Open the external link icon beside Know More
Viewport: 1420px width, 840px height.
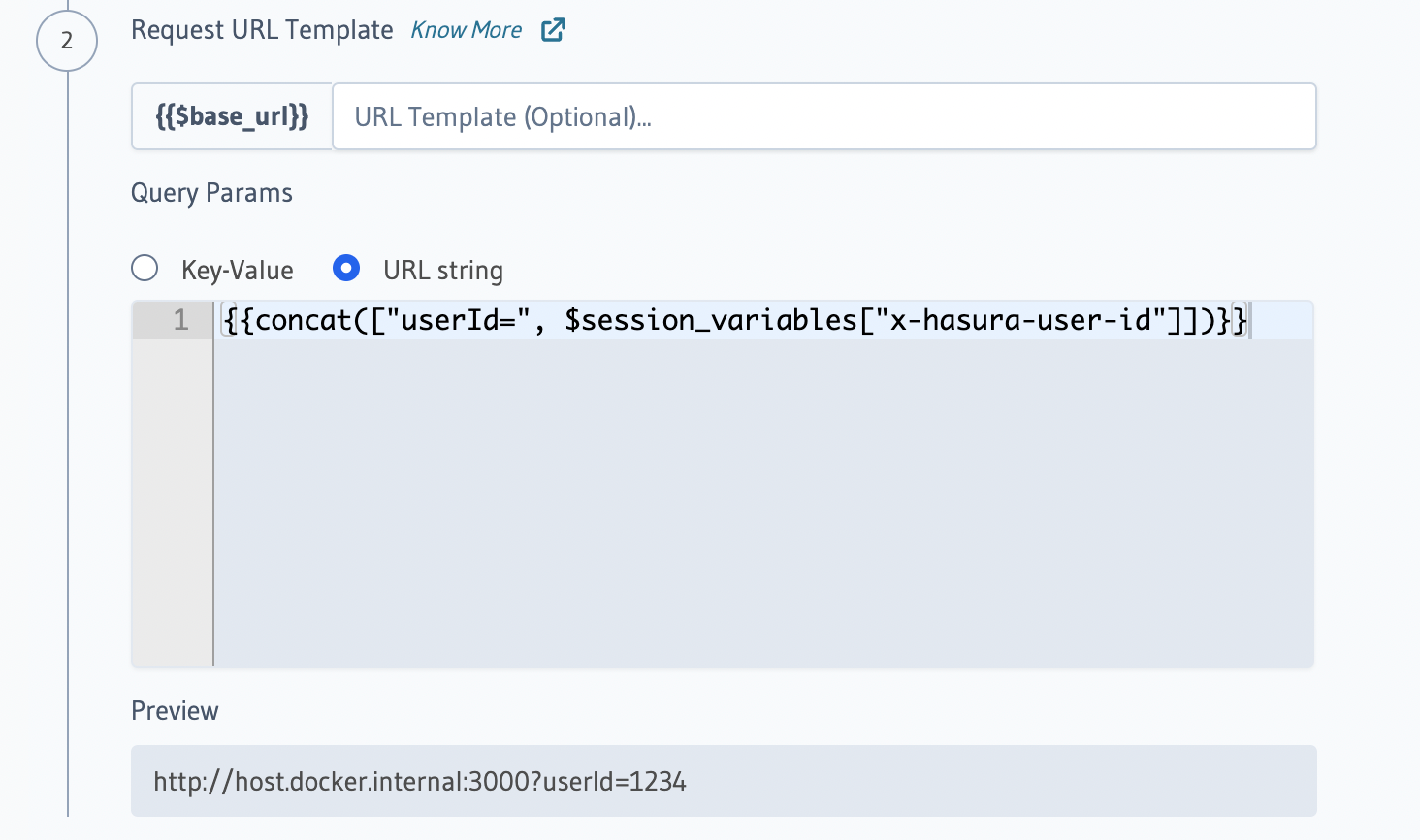point(553,30)
